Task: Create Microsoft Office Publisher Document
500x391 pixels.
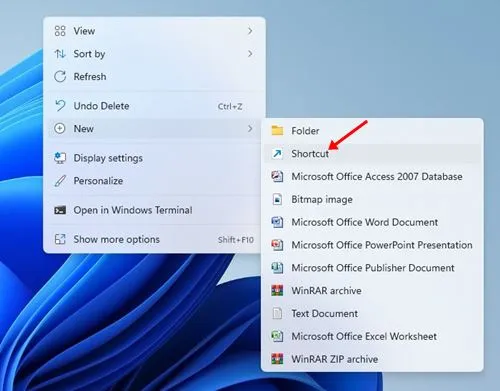Action: coord(372,268)
